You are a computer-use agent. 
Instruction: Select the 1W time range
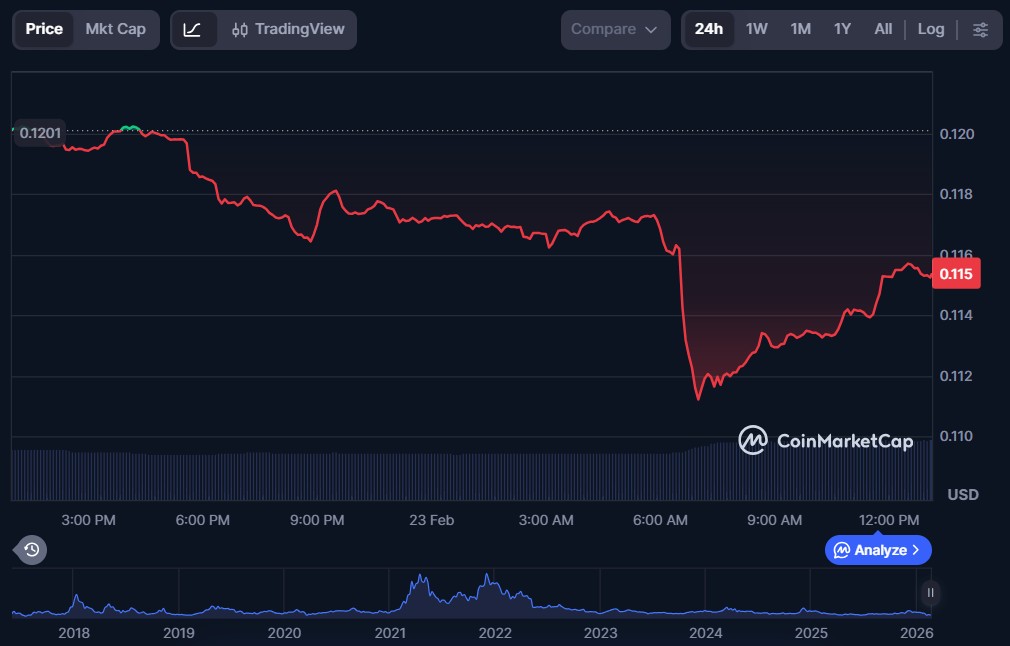coord(757,30)
